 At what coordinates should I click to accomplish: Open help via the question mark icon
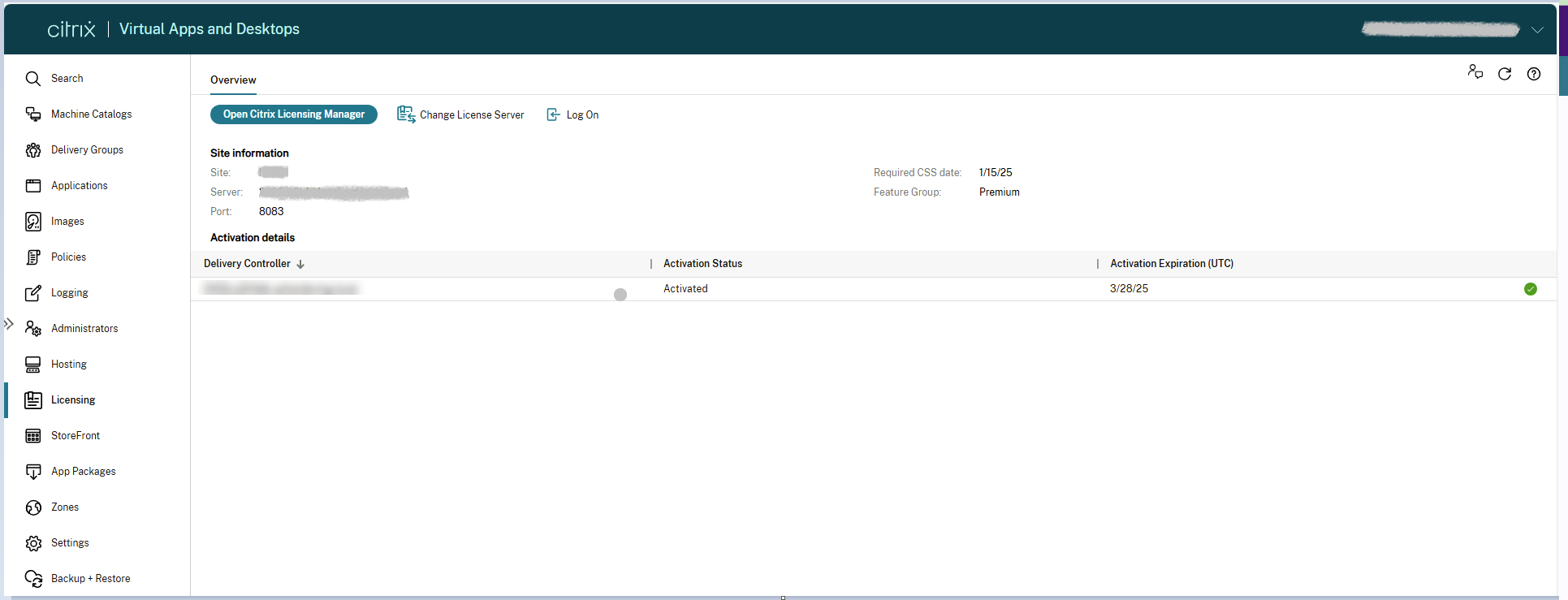pyautogui.click(x=1534, y=74)
